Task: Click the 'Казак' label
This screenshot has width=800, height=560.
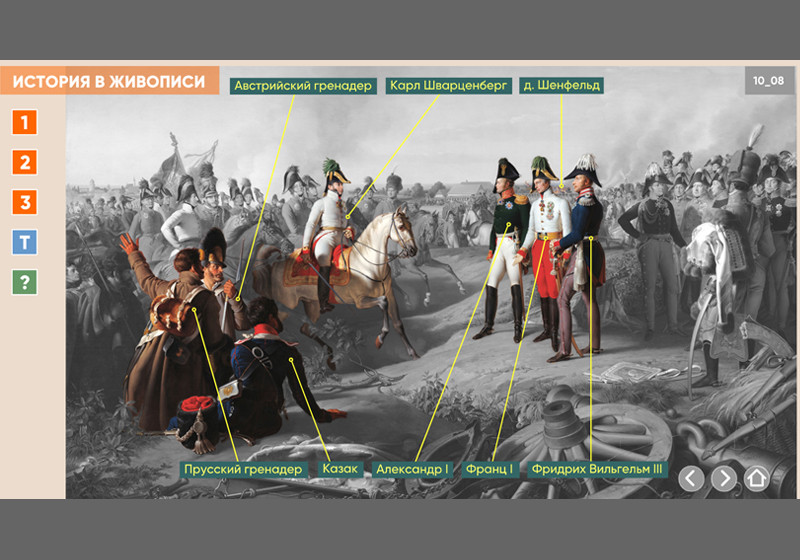Action: coord(339,469)
